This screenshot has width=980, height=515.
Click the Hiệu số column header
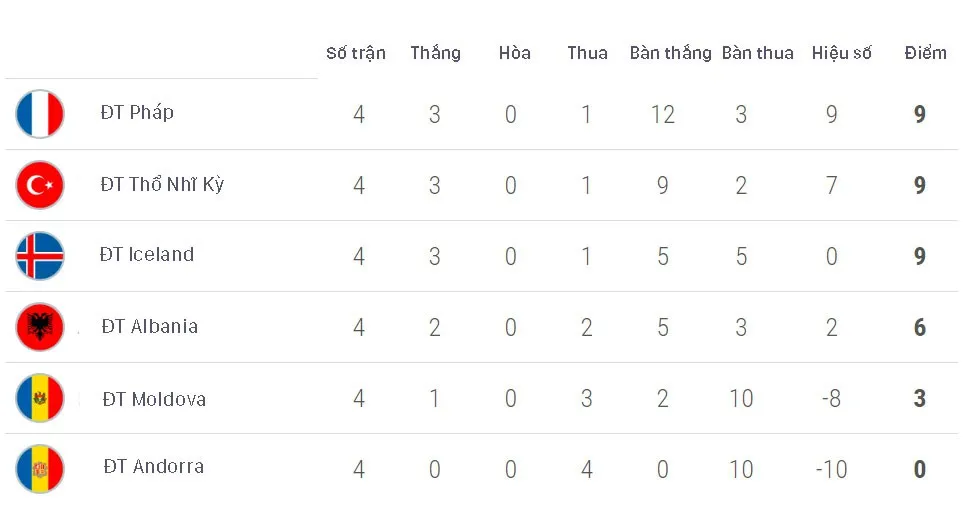point(841,53)
